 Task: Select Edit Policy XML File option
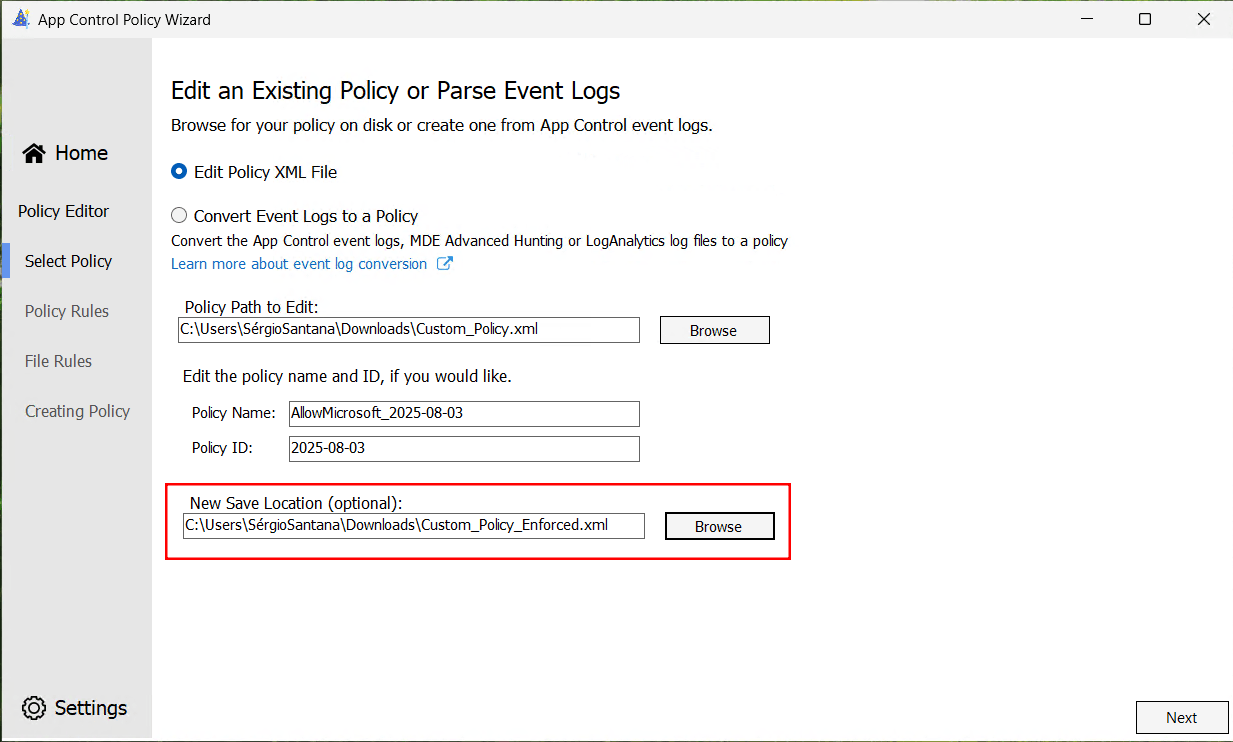[x=254, y=172]
